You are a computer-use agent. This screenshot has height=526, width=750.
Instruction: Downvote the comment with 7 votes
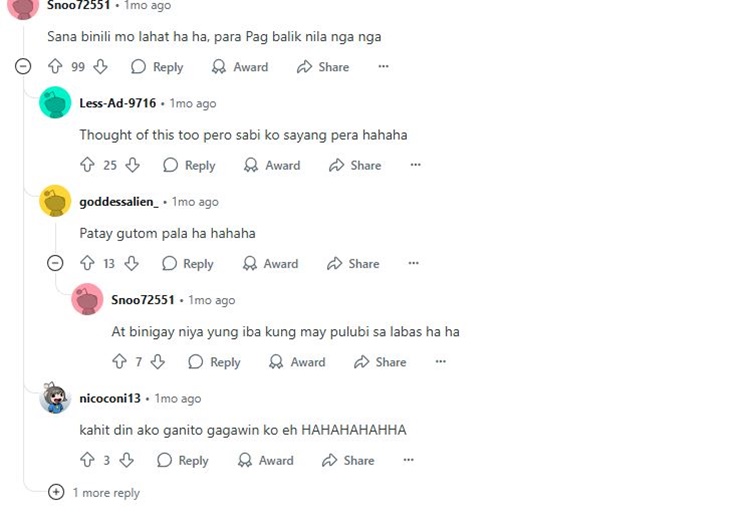coord(158,362)
